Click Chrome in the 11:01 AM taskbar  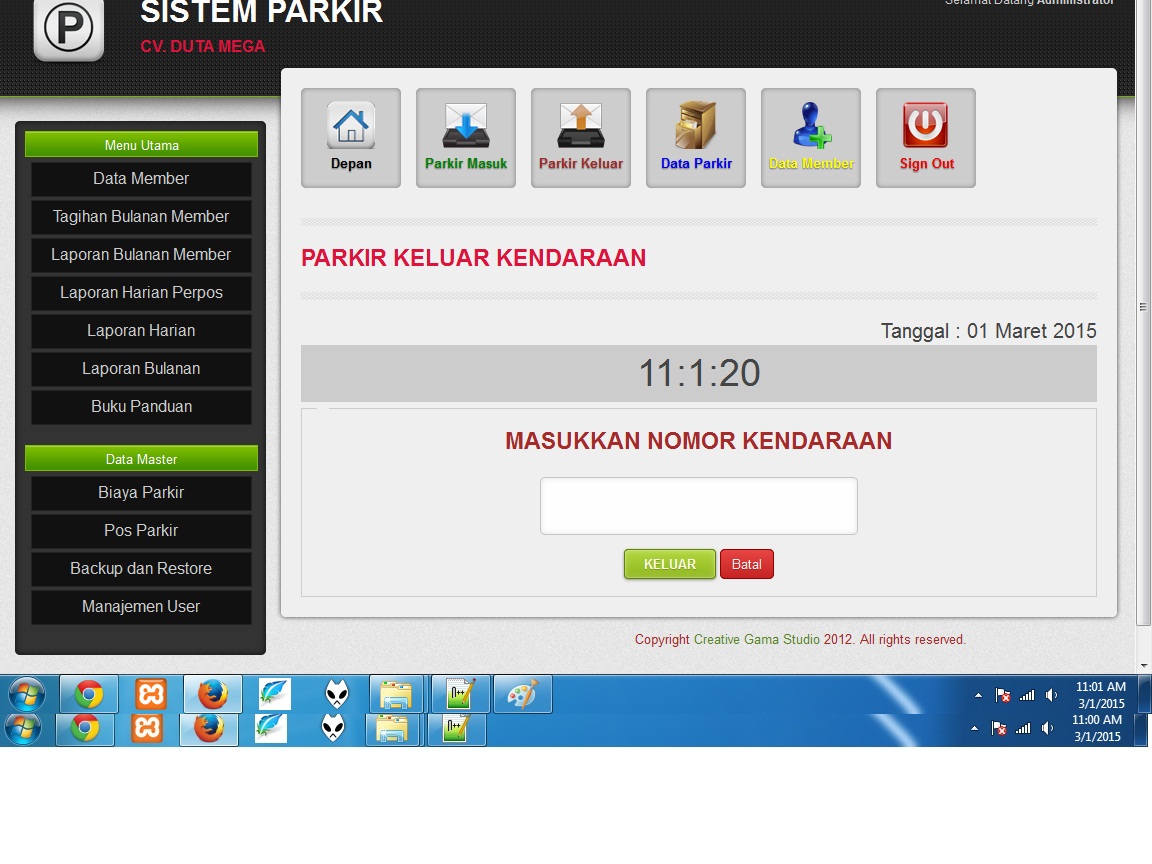tap(88, 694)
